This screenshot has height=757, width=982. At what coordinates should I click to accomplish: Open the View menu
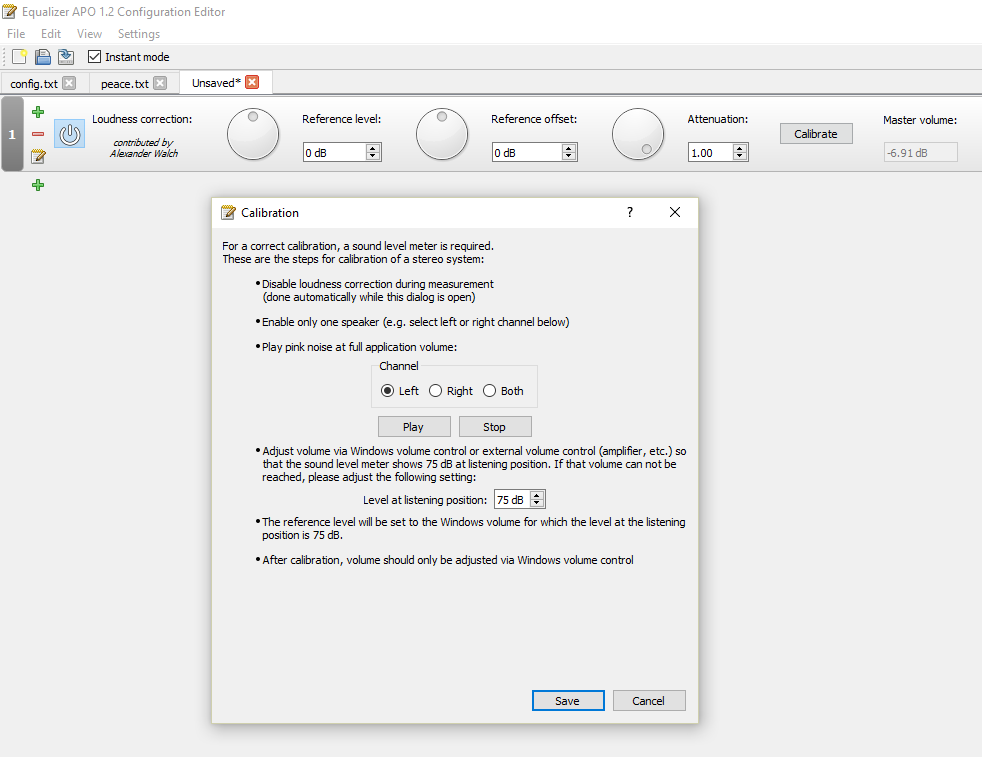pyautogui.click(x=89, y=34)
